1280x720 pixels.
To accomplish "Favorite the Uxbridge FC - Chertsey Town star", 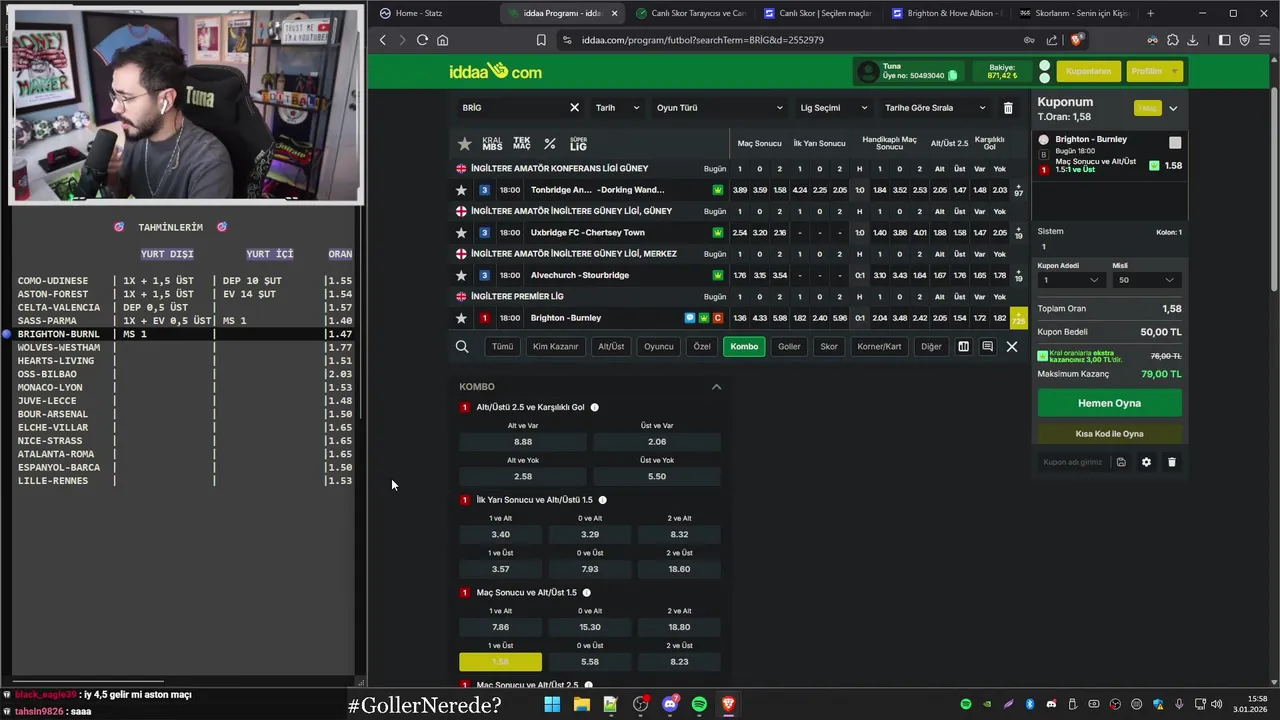I will pos(461,233).
